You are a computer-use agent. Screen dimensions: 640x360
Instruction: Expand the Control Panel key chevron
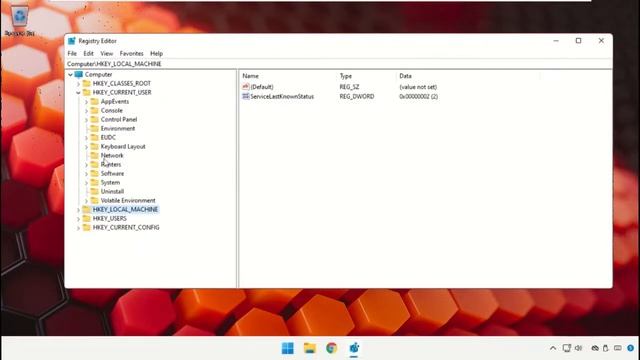coord(87,120)
